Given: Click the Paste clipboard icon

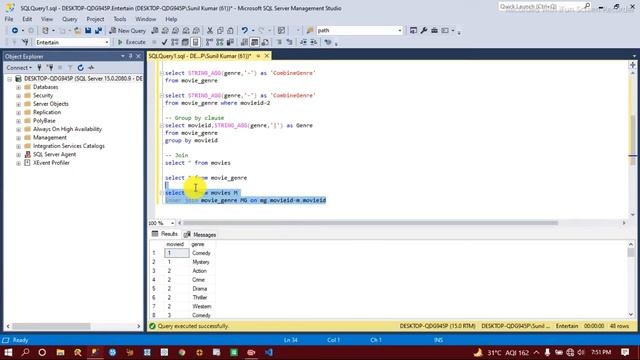Looking at the screenshot, I should click(x=230, y=31).
